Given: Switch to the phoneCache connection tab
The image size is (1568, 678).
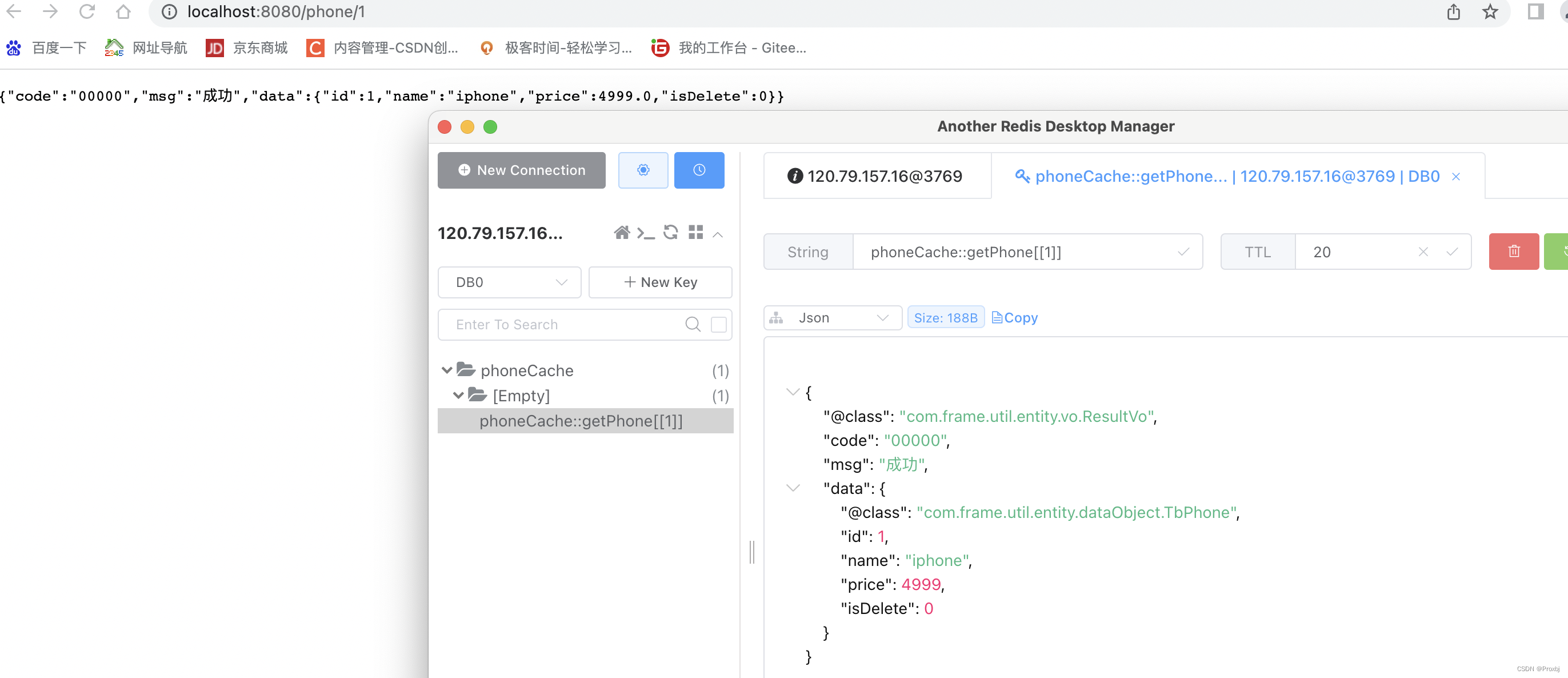Looking at the screenshot, I should click(x=1229, y=176).
